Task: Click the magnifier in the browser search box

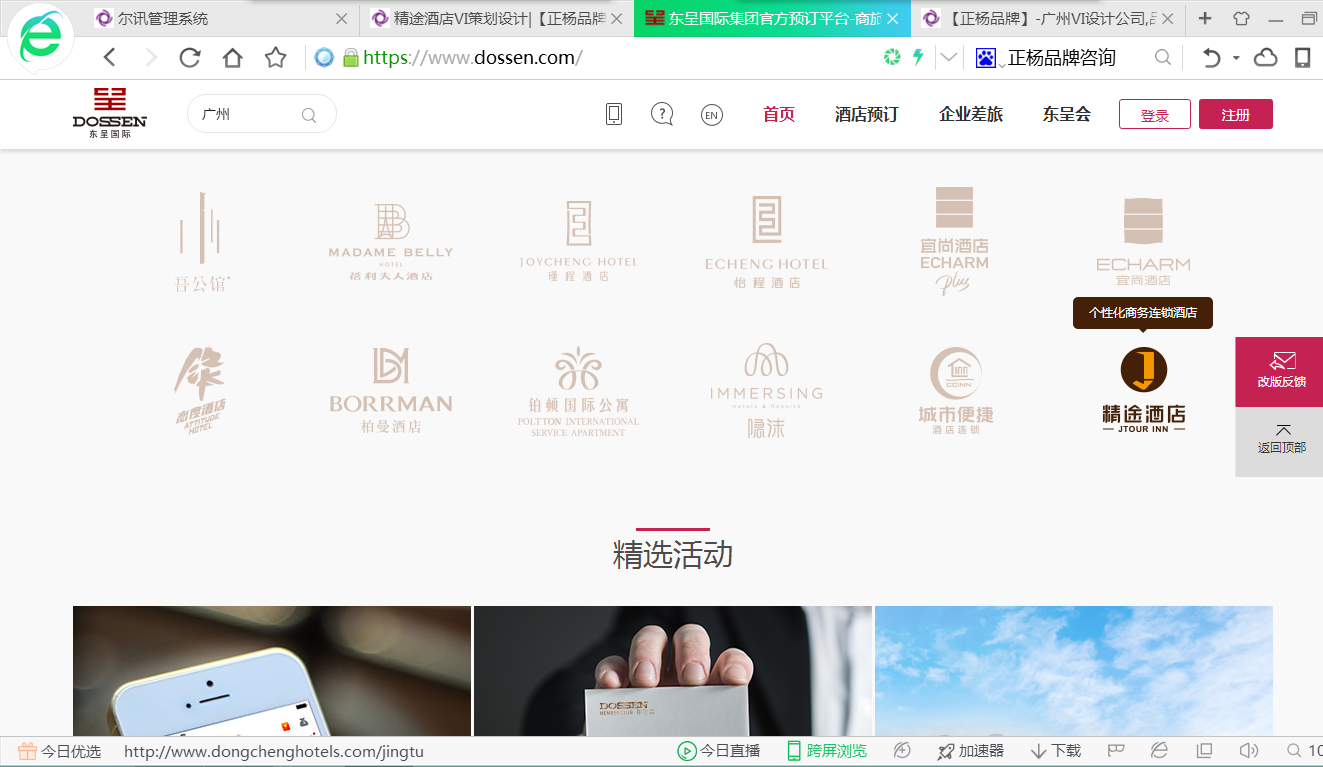Action: (x=1162, y=58)
